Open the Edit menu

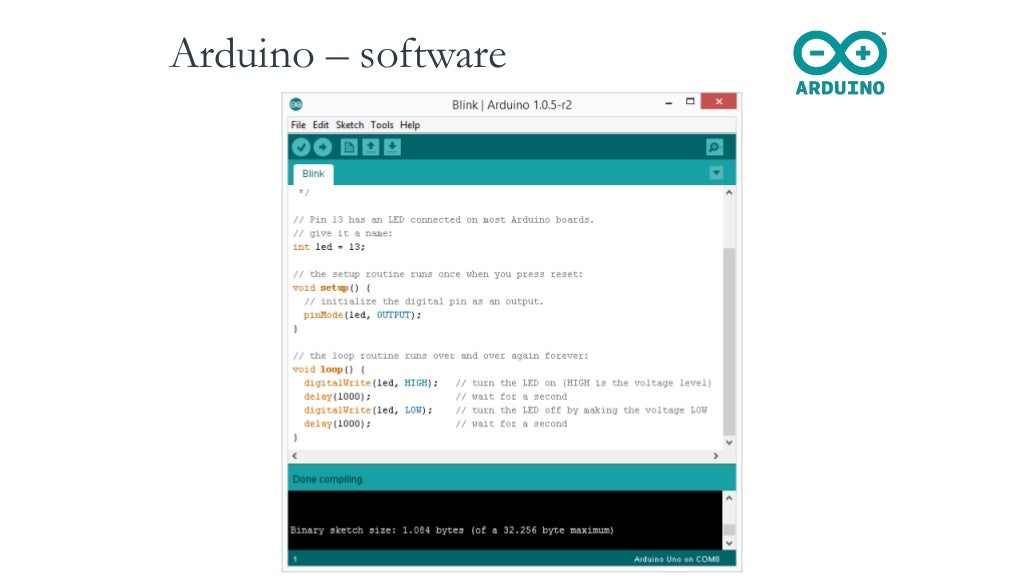pyautogui.click(x=321, y=125)
